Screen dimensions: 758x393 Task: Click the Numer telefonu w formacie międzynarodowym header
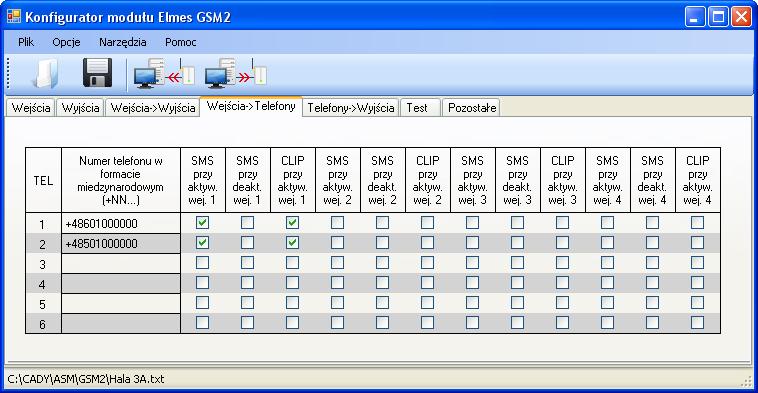tap(121, 180)
